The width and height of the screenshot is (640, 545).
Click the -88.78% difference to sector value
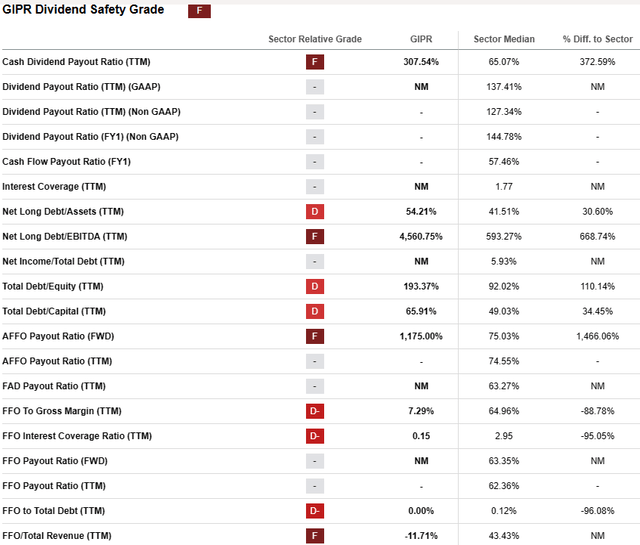pyautogui.click(x=598, y=411)
